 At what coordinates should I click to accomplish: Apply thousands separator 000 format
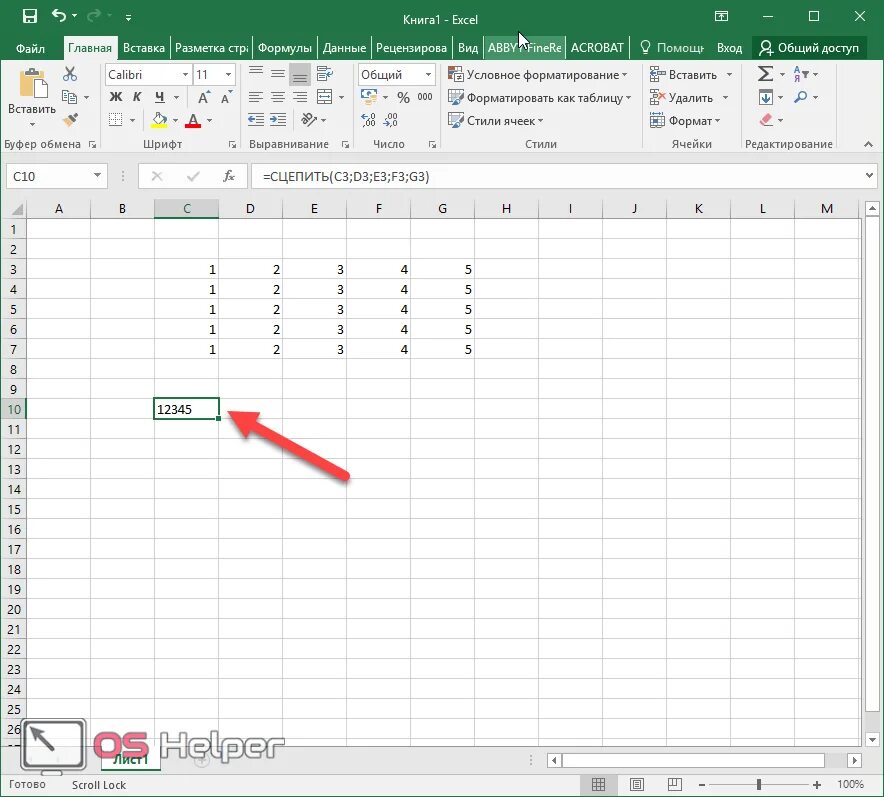425,97
